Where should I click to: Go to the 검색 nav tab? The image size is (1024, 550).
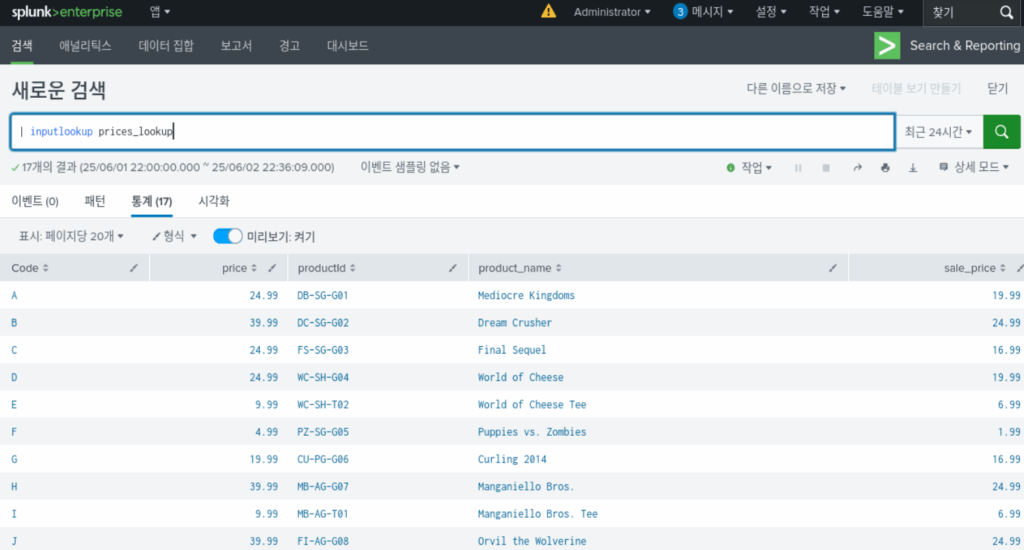[x=22, y=46]
